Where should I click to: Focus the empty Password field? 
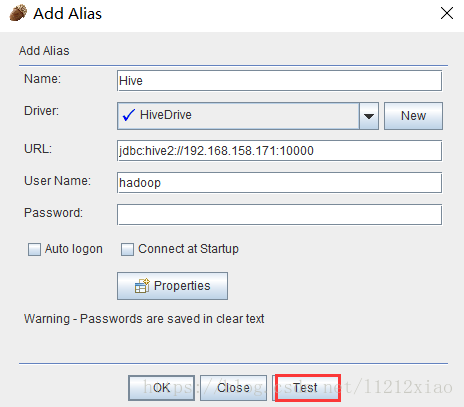279,214
